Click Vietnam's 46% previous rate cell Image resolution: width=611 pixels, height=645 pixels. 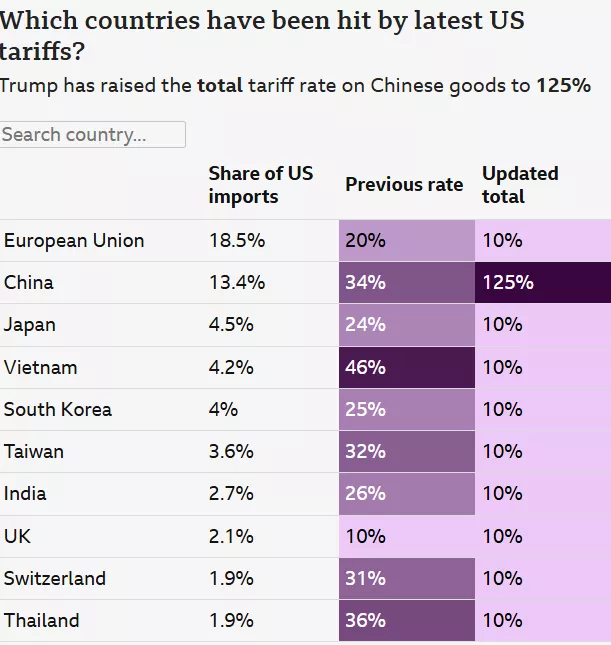[x=407, y=367]
